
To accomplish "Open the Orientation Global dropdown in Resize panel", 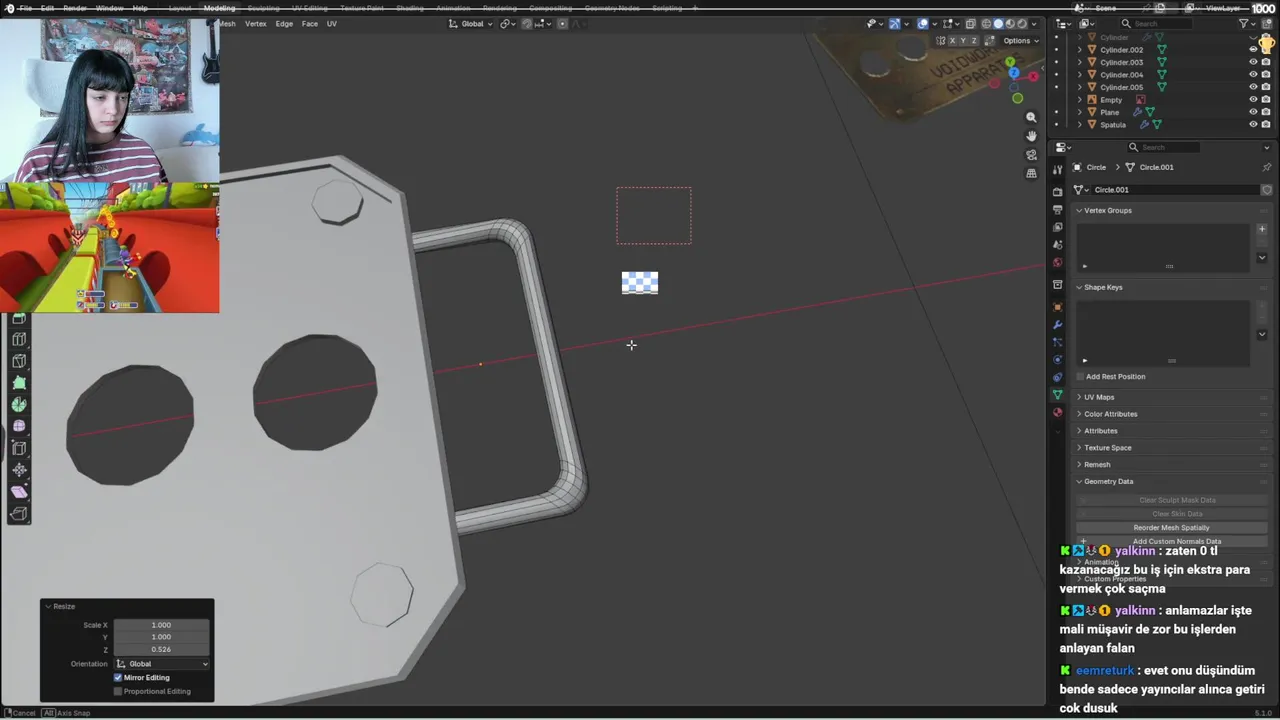I will 162,664.
